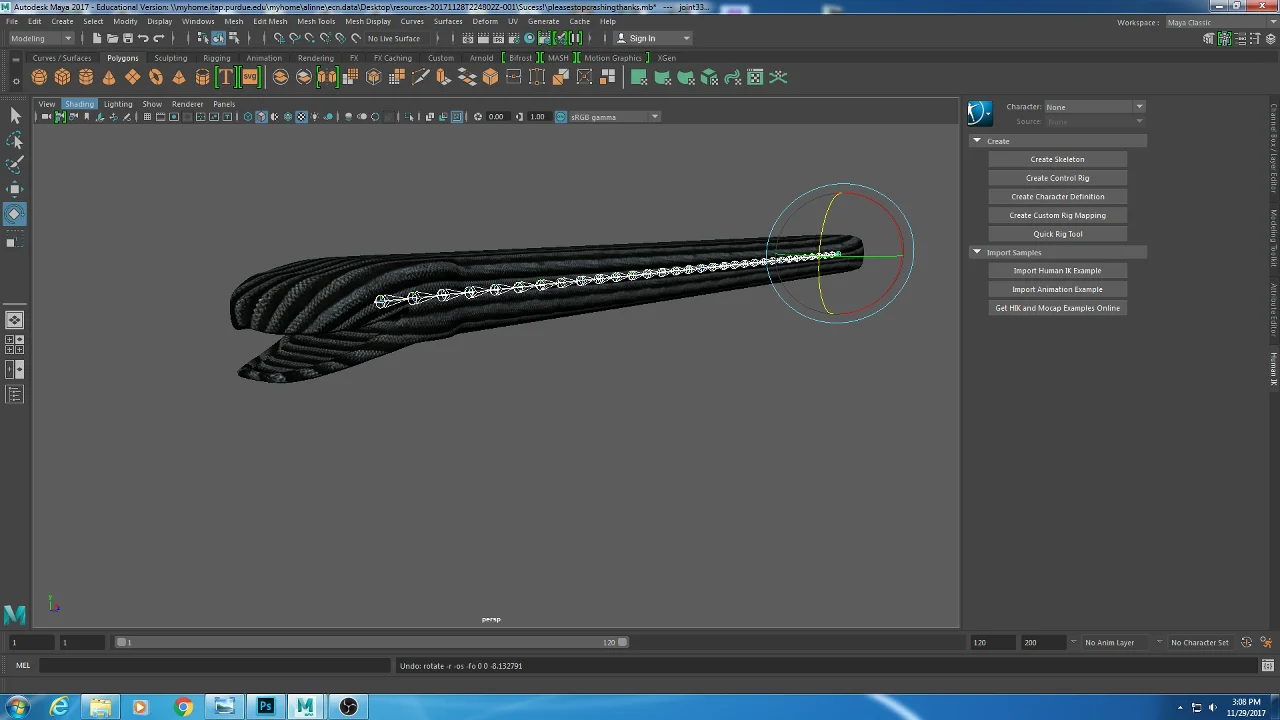This screenshot has height=720, width=1280.
Task: Switch to the Sculpting shelf tab
Action: (170, 58)
